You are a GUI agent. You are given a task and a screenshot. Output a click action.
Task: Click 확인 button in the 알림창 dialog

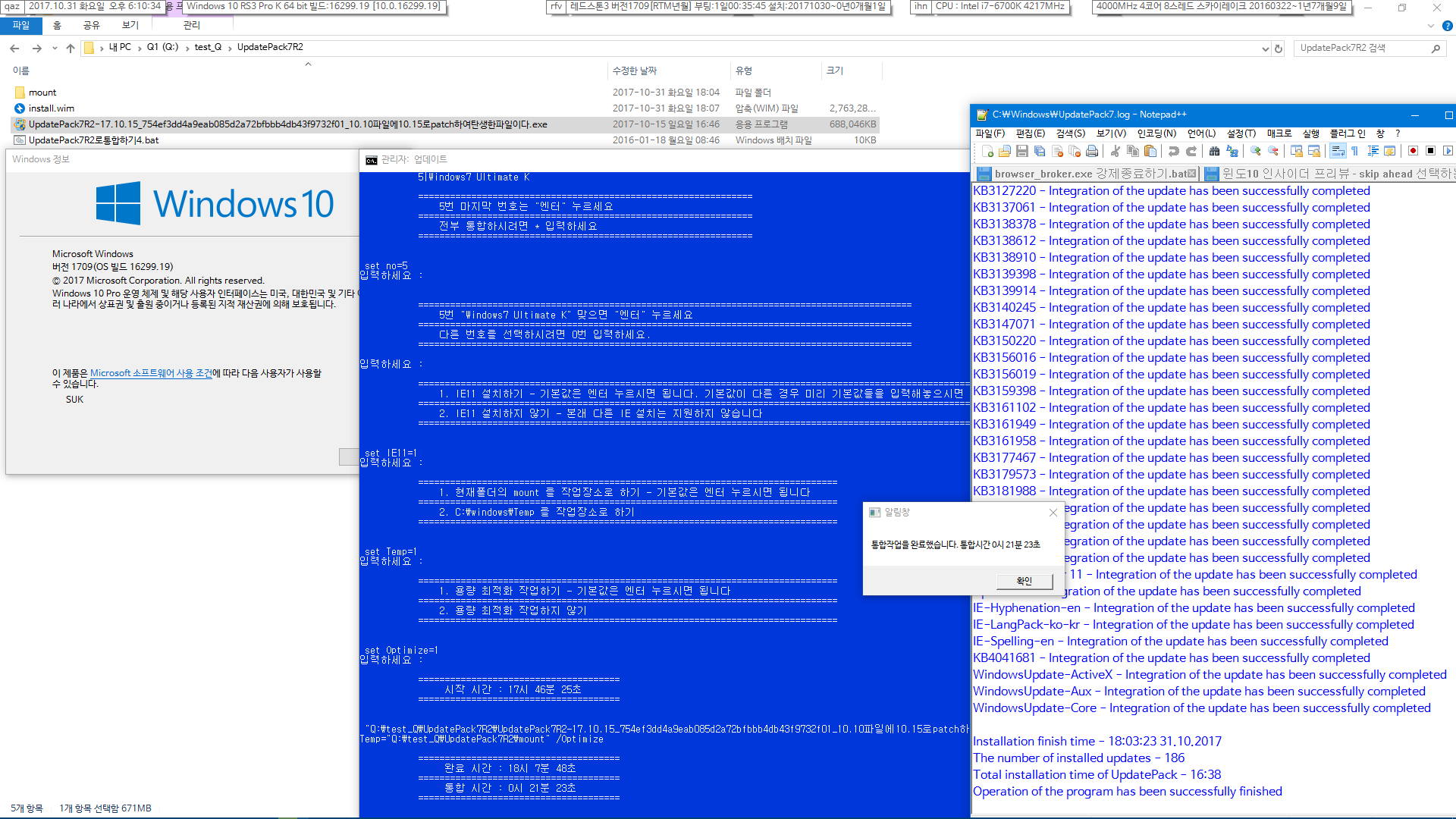click(1024, 581)
